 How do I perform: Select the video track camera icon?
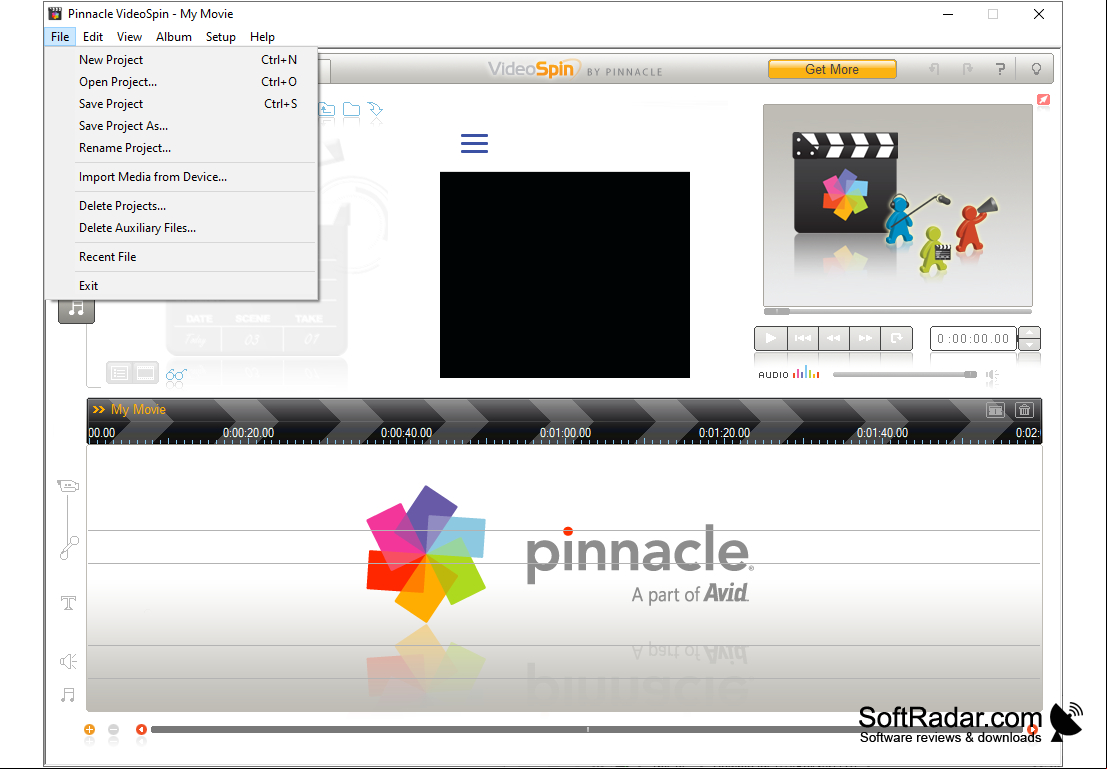pyautogui.click(x=68, y=486)
